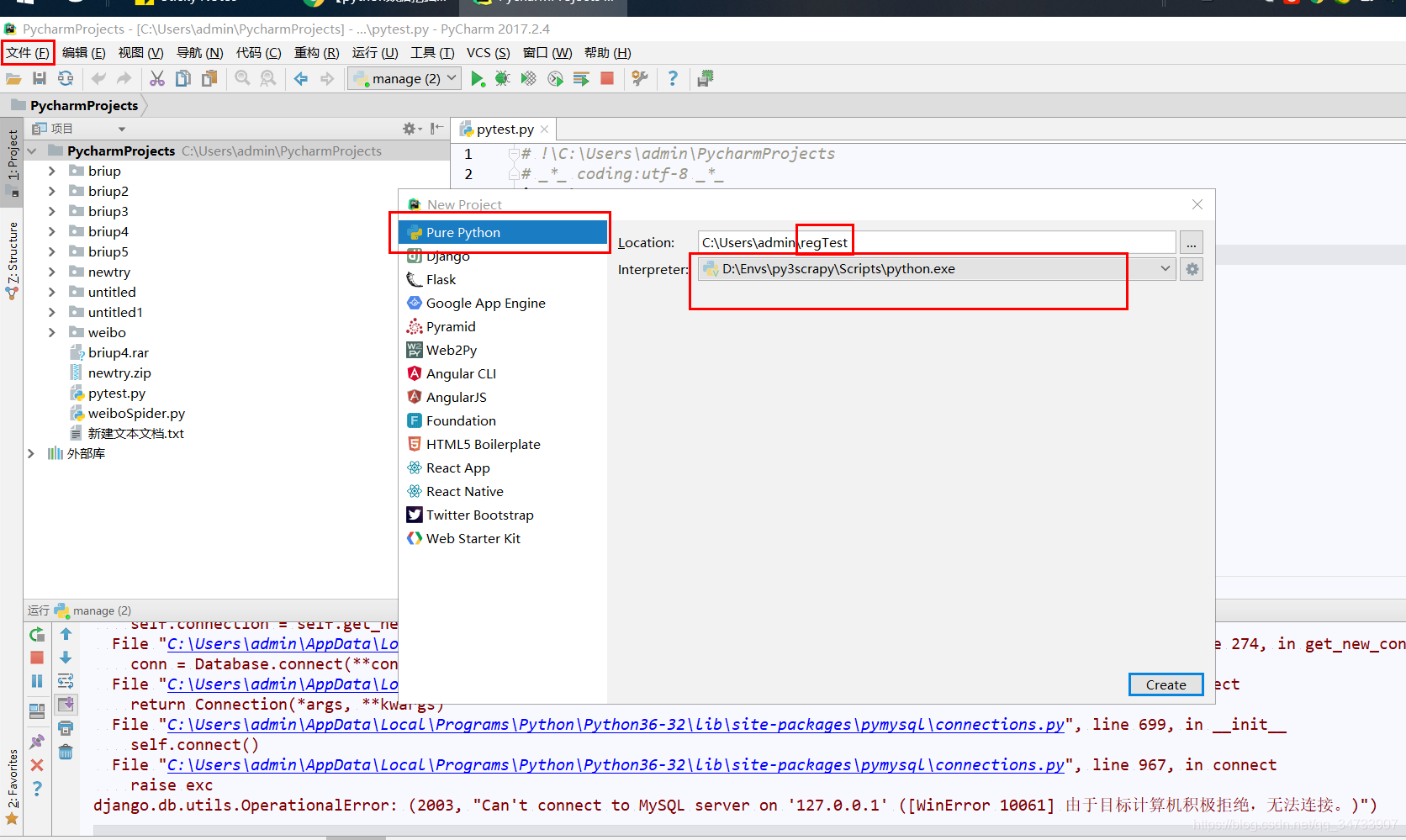Print the Run console output
The height and width of the screenshot is (840, 1406).
click(66, 727)
